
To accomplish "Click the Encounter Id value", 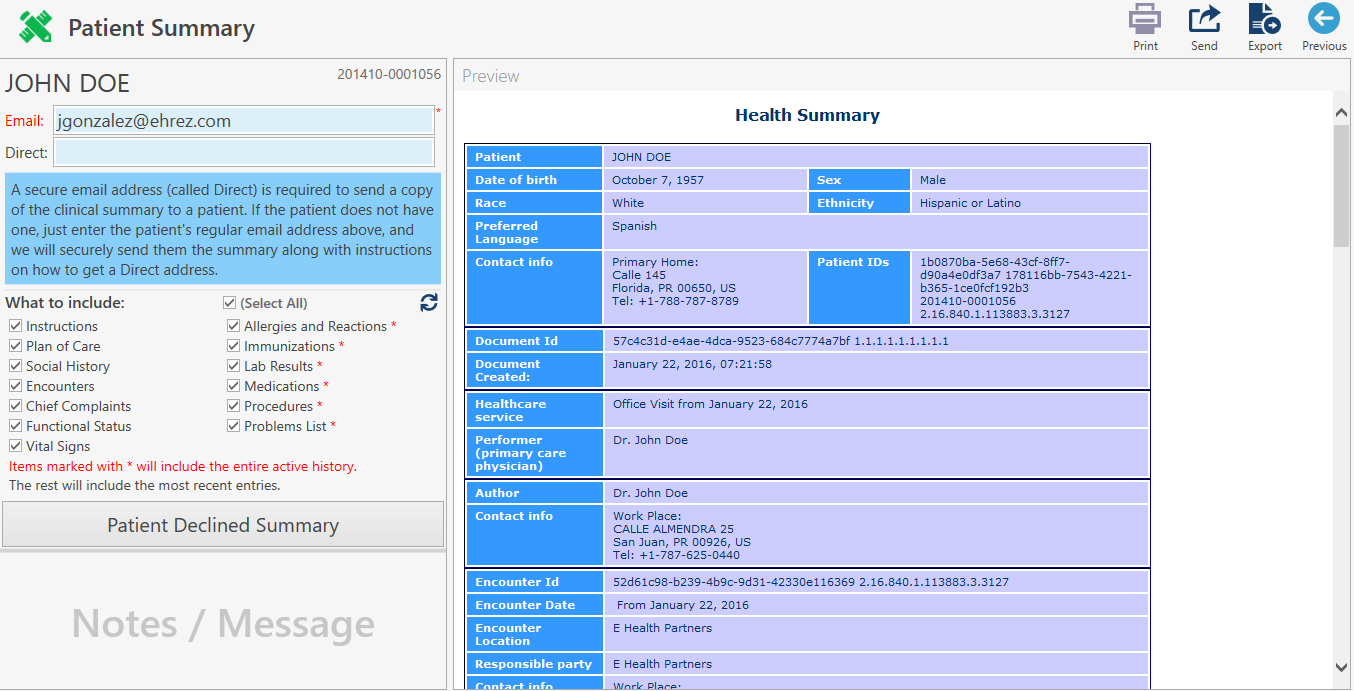I will 810,582.
